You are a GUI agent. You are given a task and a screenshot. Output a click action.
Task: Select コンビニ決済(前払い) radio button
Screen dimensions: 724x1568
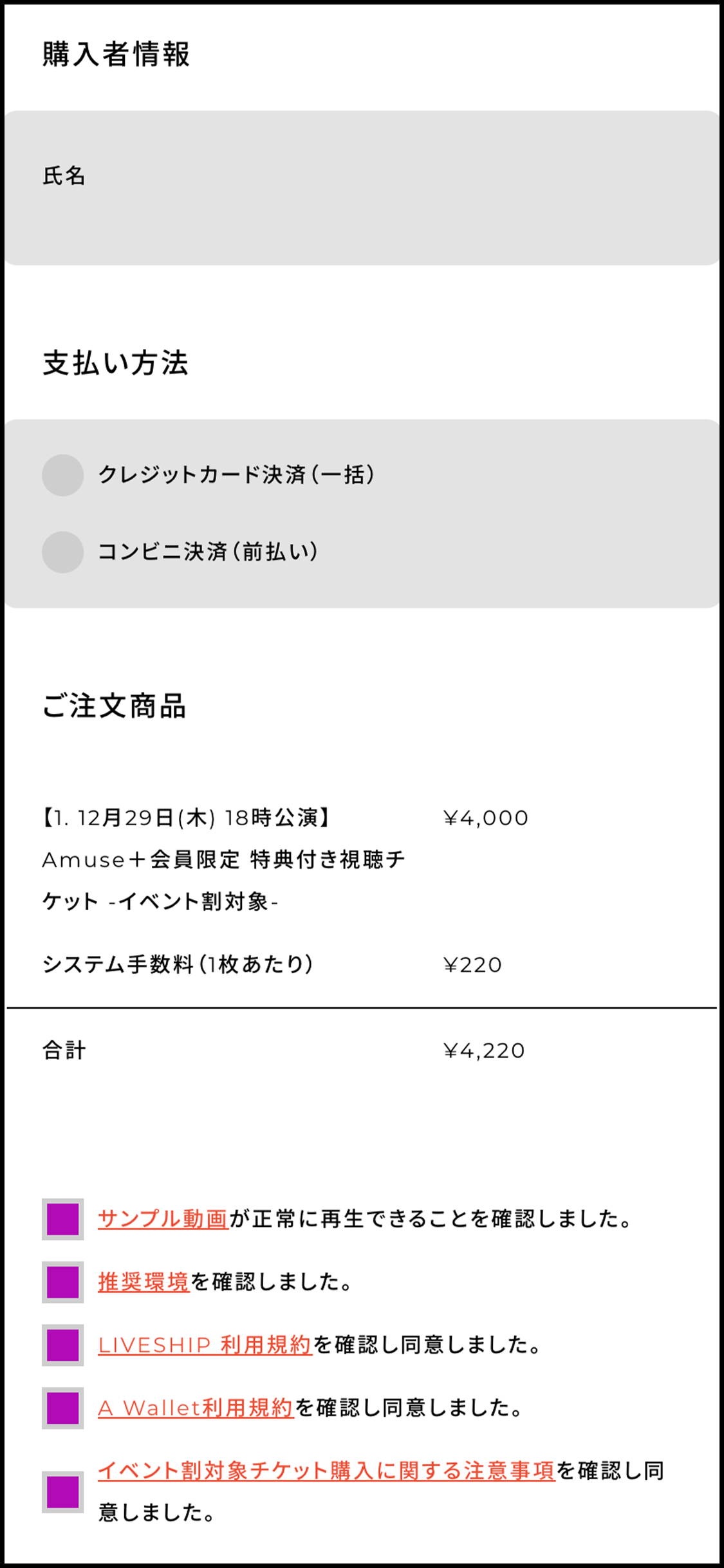[x=63, y=552]
